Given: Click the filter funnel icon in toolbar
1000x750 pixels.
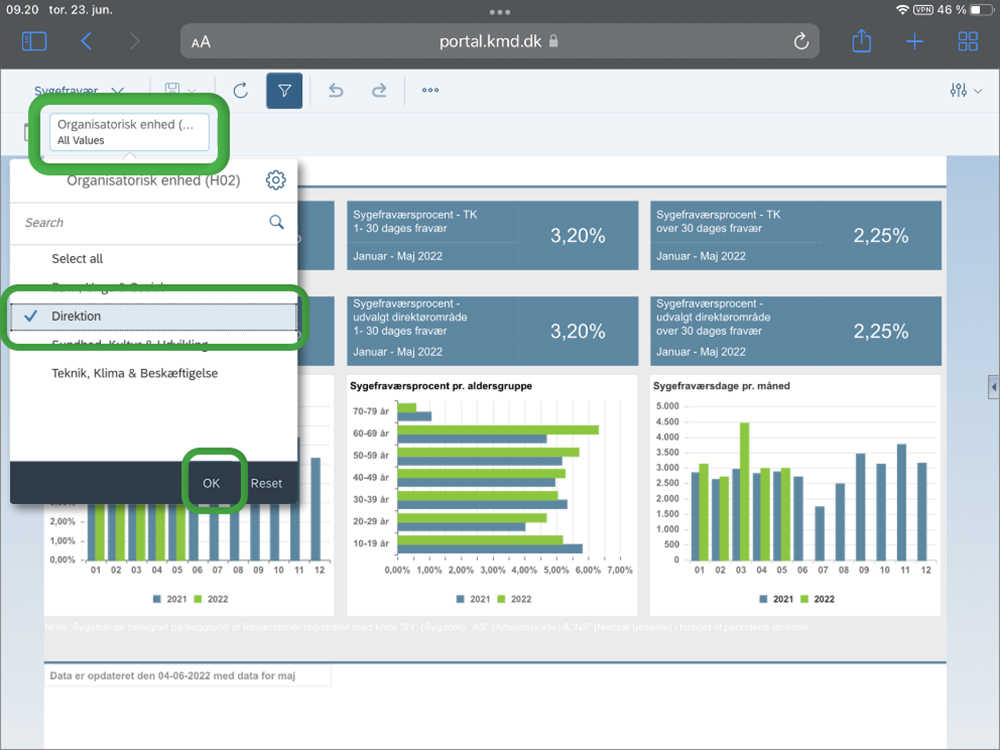Looking at the screenshot, I should click(284, 91).
